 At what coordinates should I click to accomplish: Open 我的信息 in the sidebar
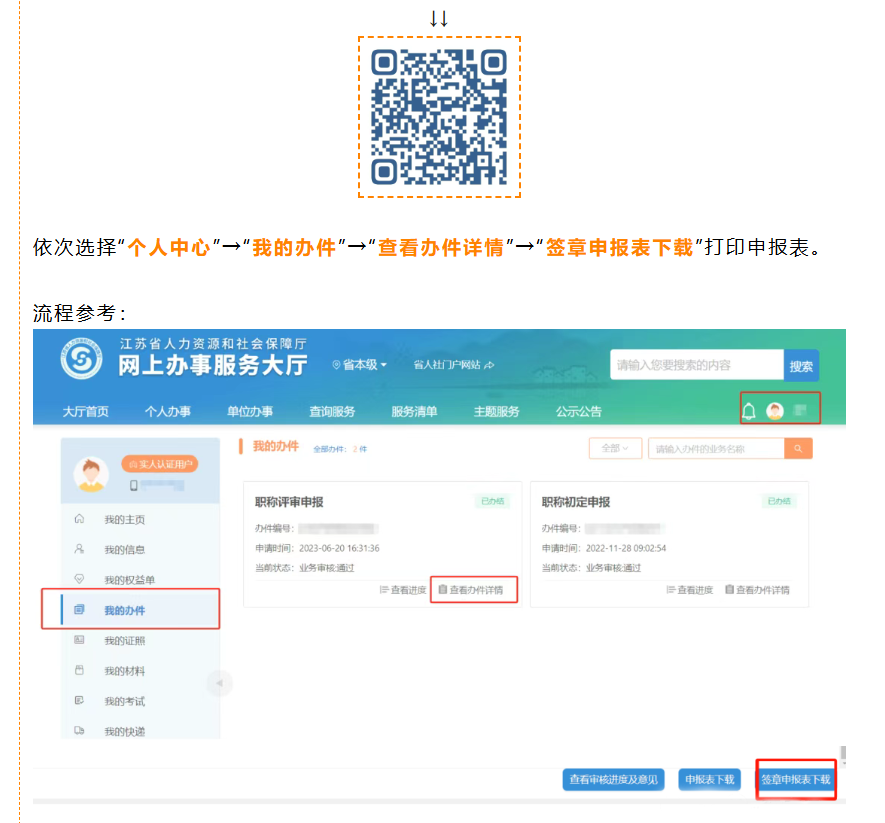(124, 550)
